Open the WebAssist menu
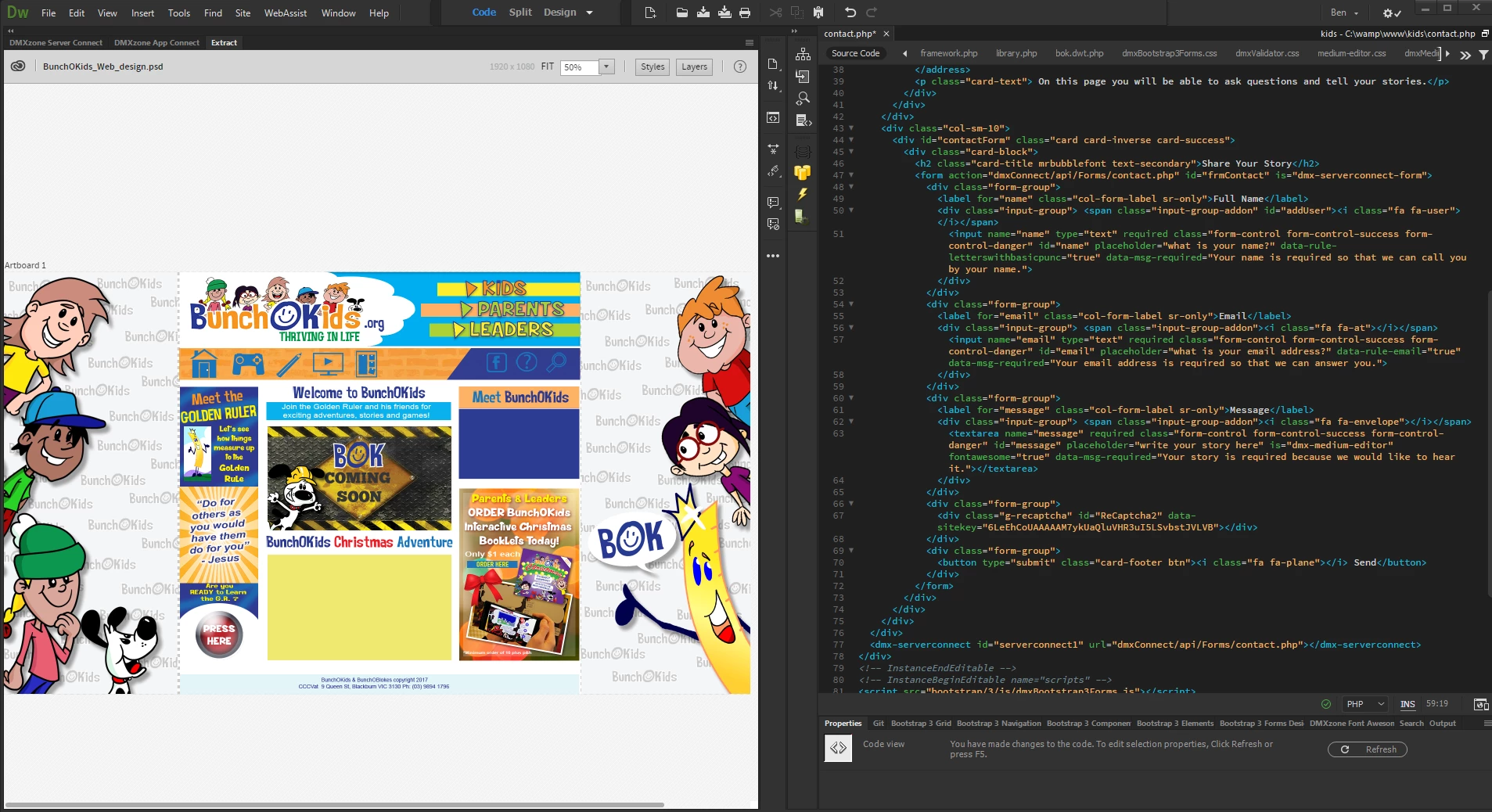Viewport: 1492px width, 812px height. (x=286, y=13)
